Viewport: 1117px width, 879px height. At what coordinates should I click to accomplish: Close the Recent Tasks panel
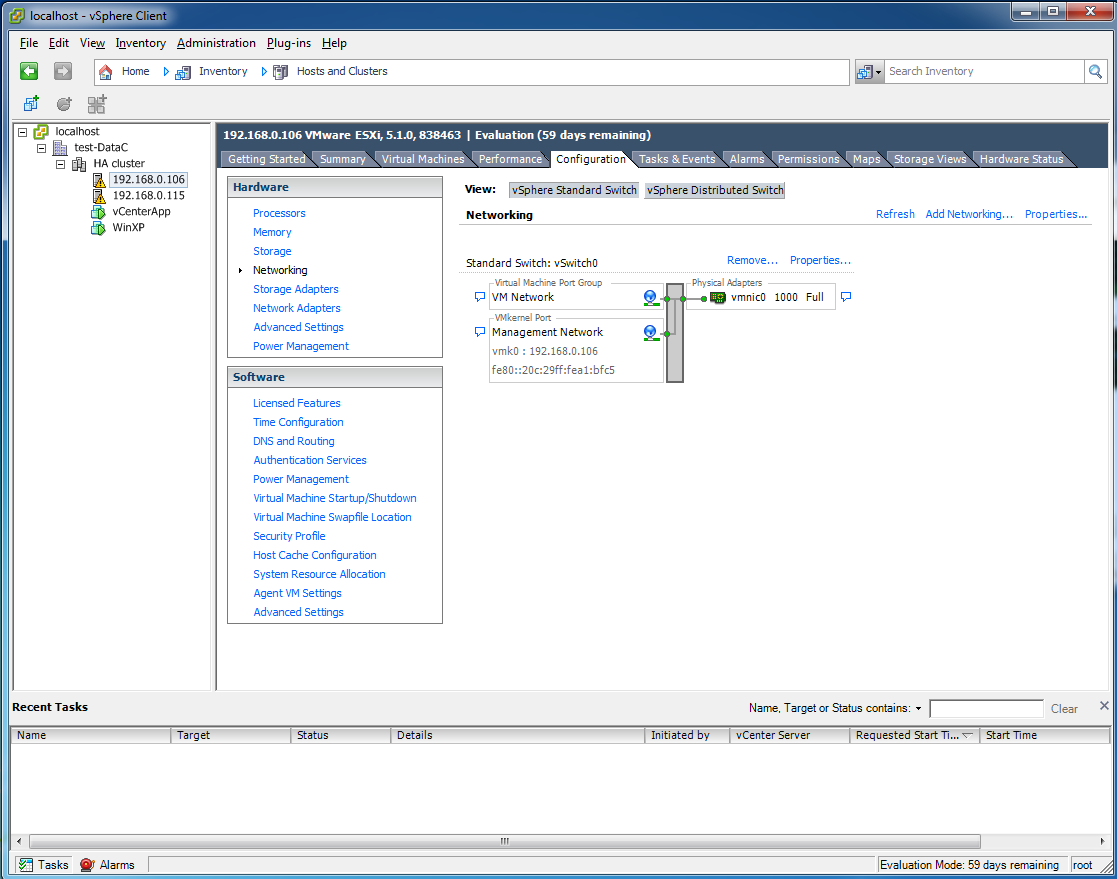click(x=1103, y=706)
